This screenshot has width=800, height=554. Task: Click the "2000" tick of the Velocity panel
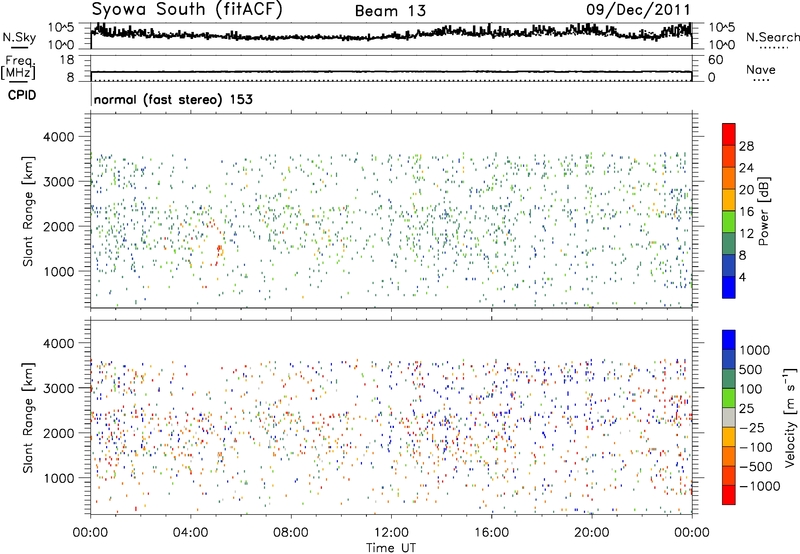pos(58,433)
